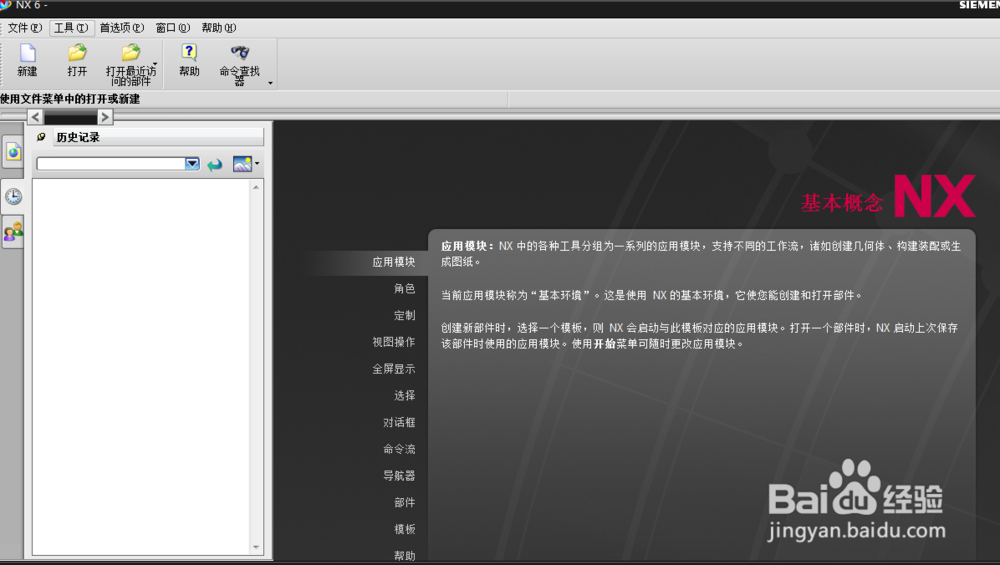Click the picture view icon in history panel
The image size is (1000, 565).
click(242, 164)
